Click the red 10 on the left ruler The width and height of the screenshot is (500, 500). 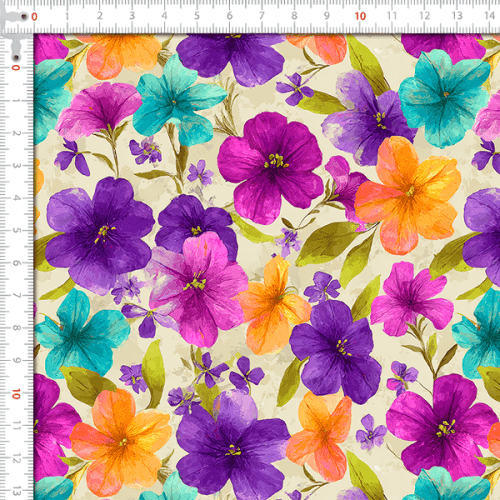pyautogui.click(x=16, y=394)
